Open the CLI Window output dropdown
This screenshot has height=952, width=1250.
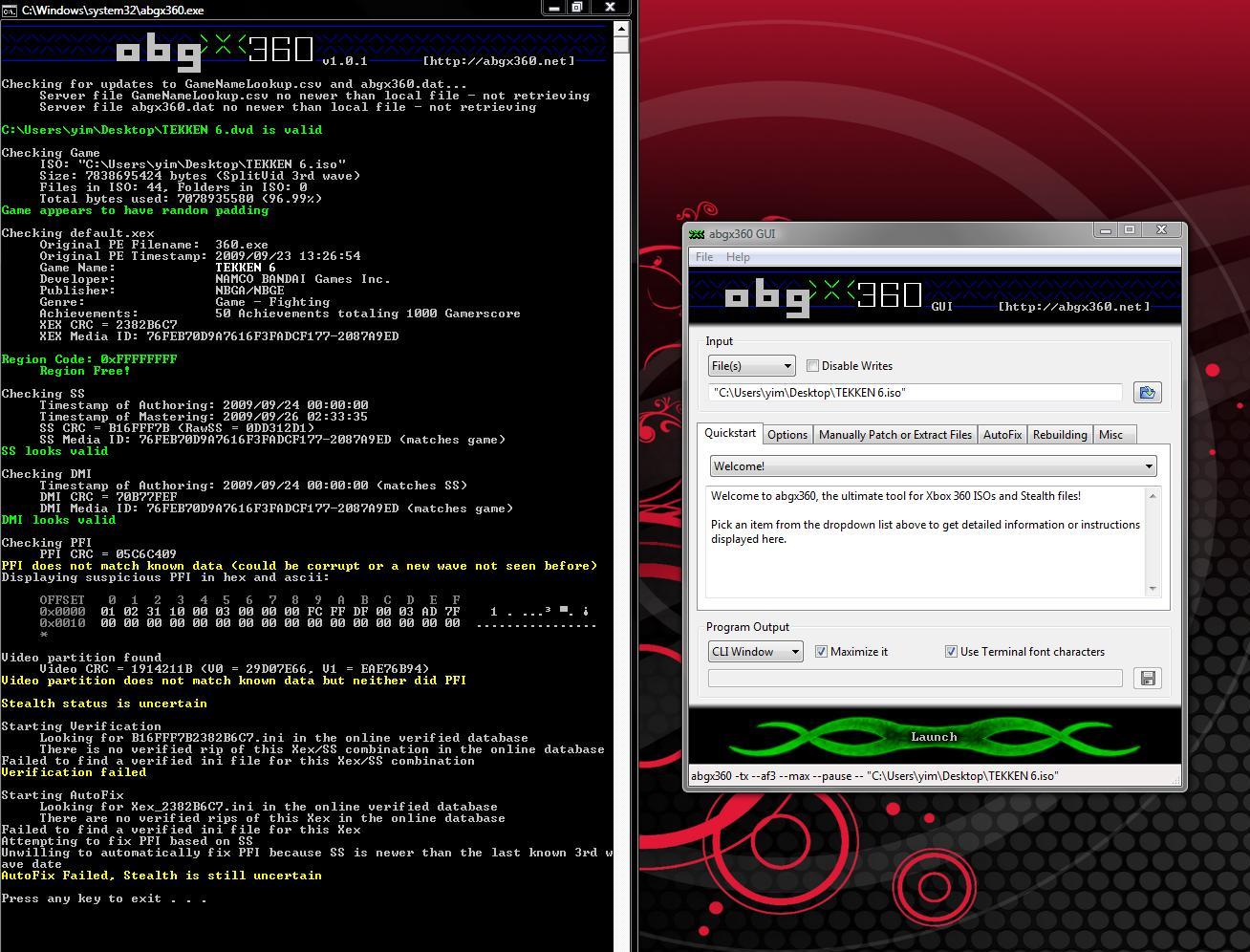[755, 652]
